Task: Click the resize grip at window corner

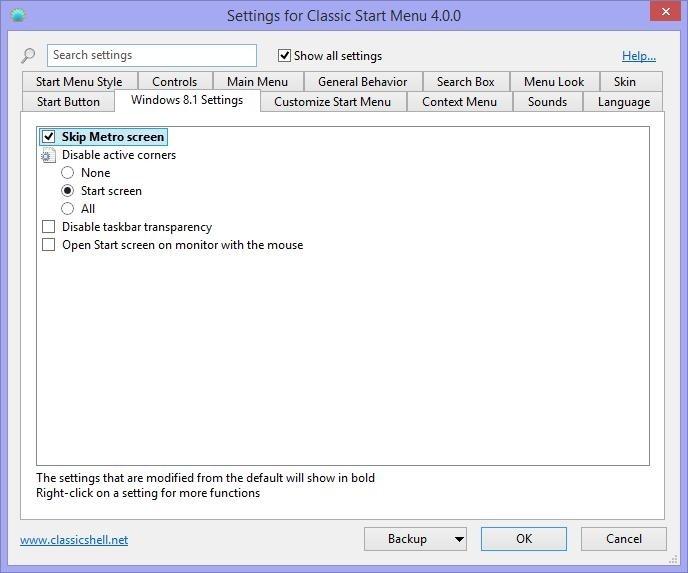Action: click(673, 559)
